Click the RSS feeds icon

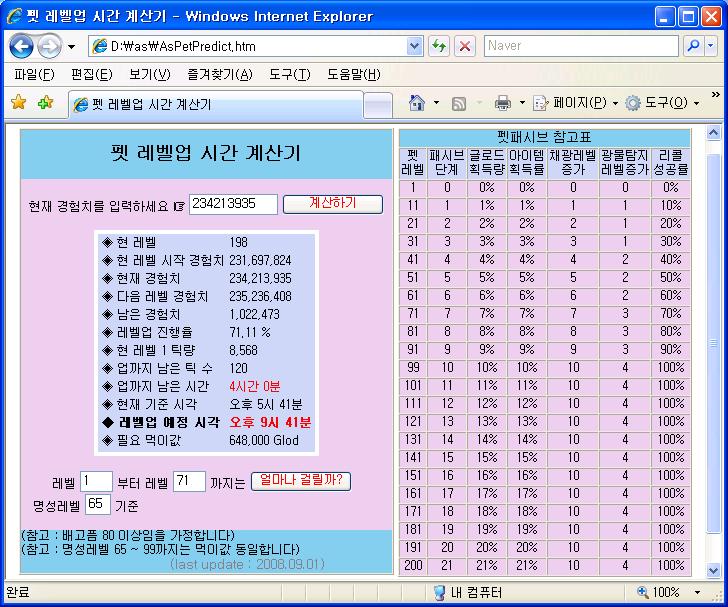459,103
